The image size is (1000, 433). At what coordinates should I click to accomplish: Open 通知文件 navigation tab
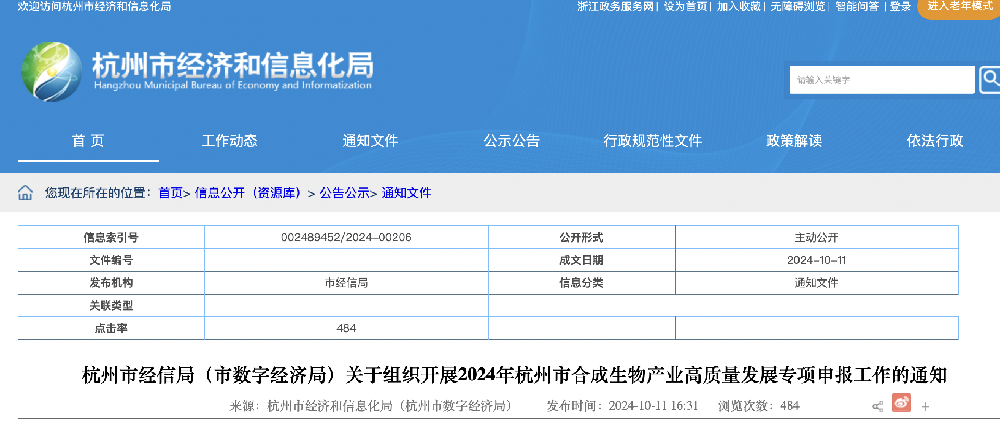(371, 141)
